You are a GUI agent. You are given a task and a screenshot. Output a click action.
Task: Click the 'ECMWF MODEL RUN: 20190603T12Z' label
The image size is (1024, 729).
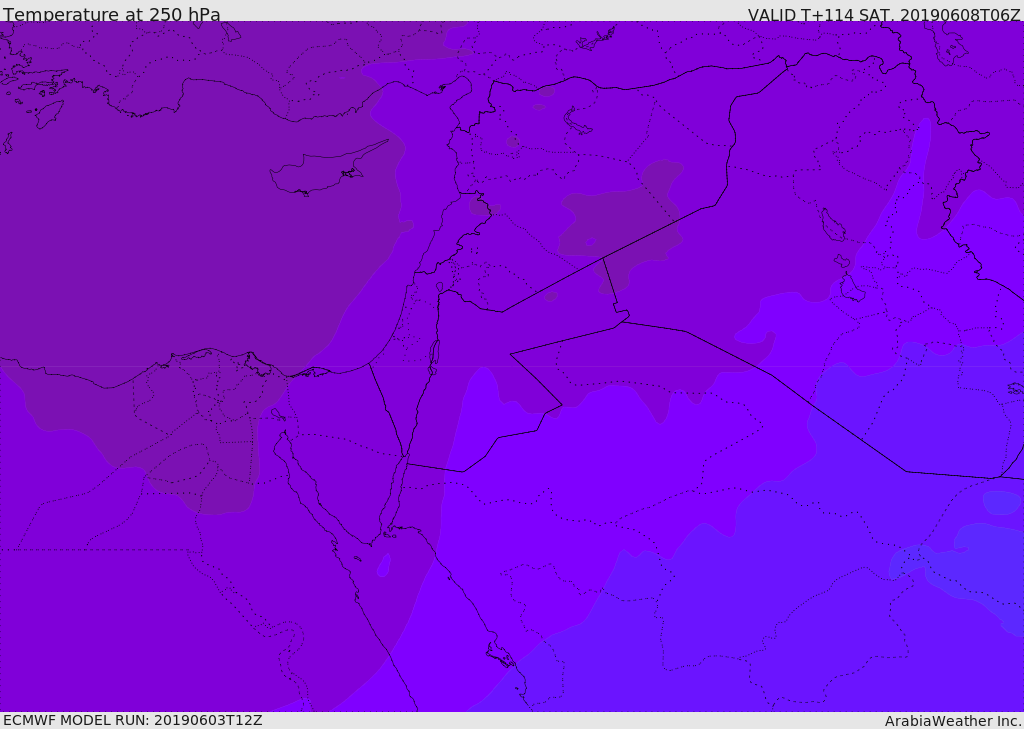pos(133,721)
